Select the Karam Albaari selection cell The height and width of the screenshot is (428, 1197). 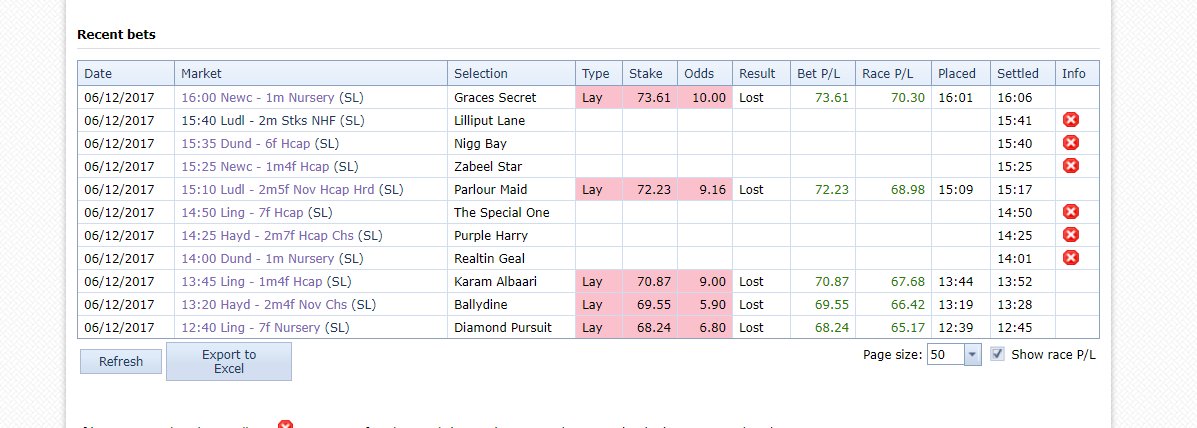(x=511, y=281)
